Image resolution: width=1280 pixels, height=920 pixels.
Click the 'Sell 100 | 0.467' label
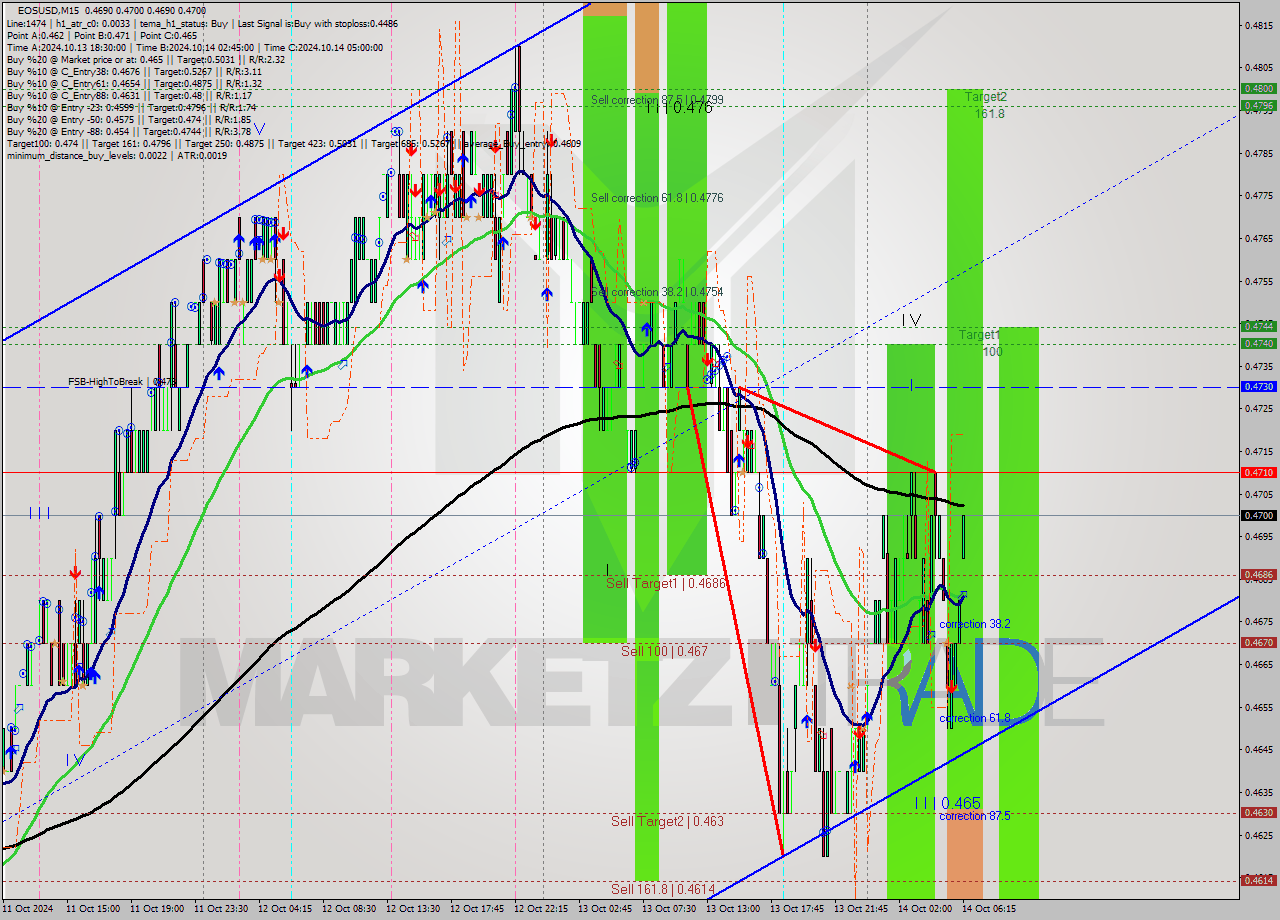click(x=664, y=651)
